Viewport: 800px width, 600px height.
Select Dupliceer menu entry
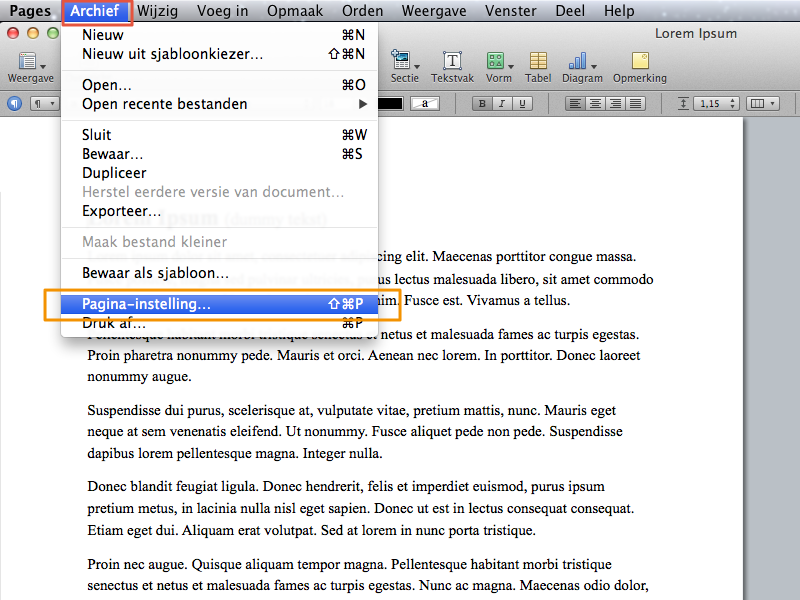pos(219,173)
